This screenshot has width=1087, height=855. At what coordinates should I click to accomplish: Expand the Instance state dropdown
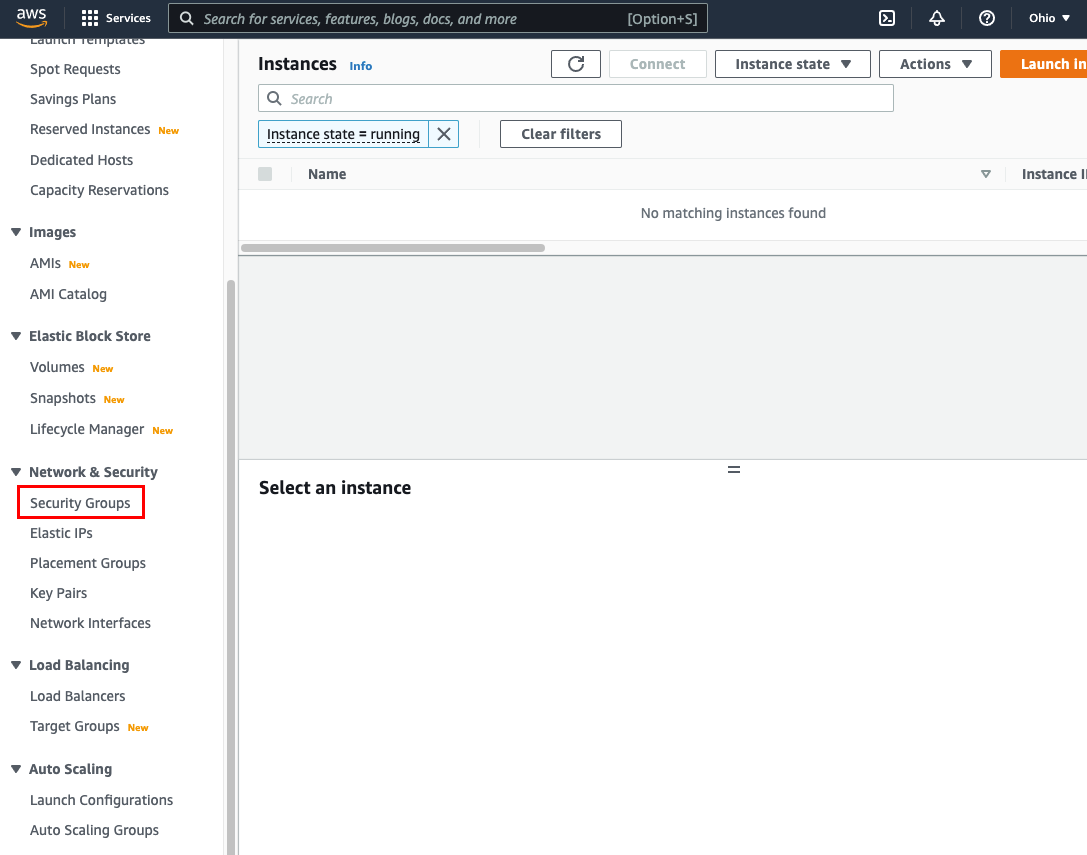792,64
